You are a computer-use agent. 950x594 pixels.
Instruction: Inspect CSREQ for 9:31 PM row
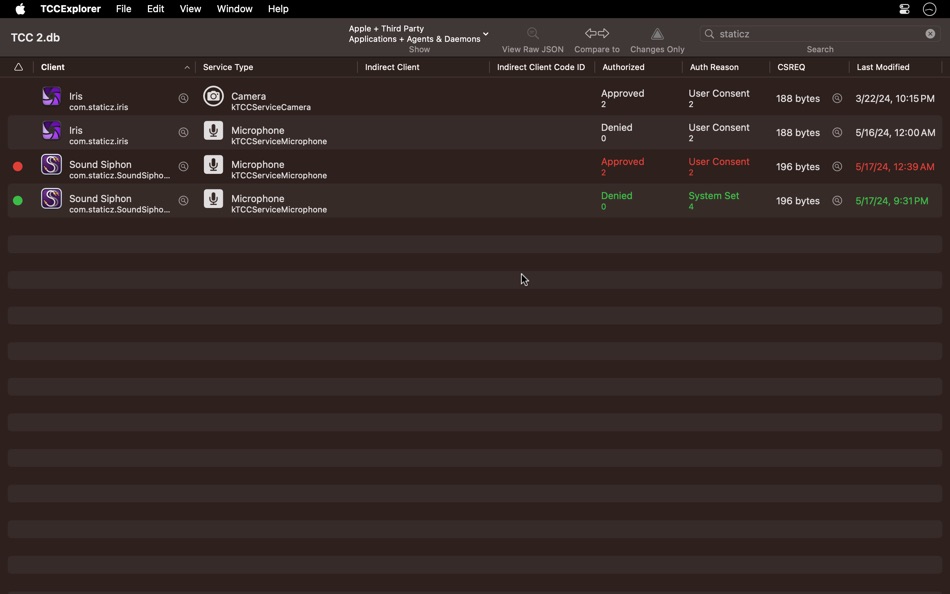[x=837, y=200]
